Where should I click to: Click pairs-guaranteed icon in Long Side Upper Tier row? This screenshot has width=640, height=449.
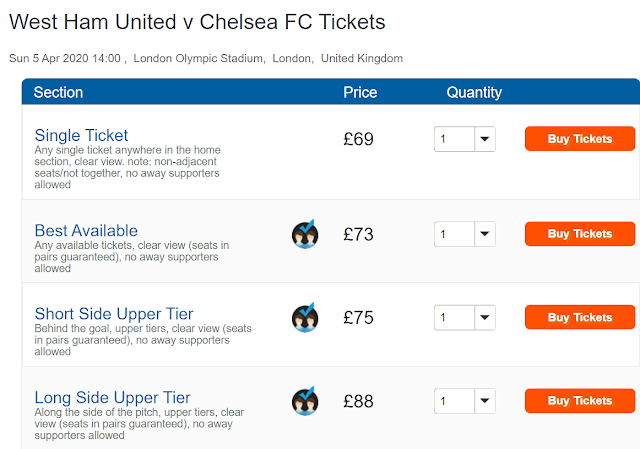305,401
